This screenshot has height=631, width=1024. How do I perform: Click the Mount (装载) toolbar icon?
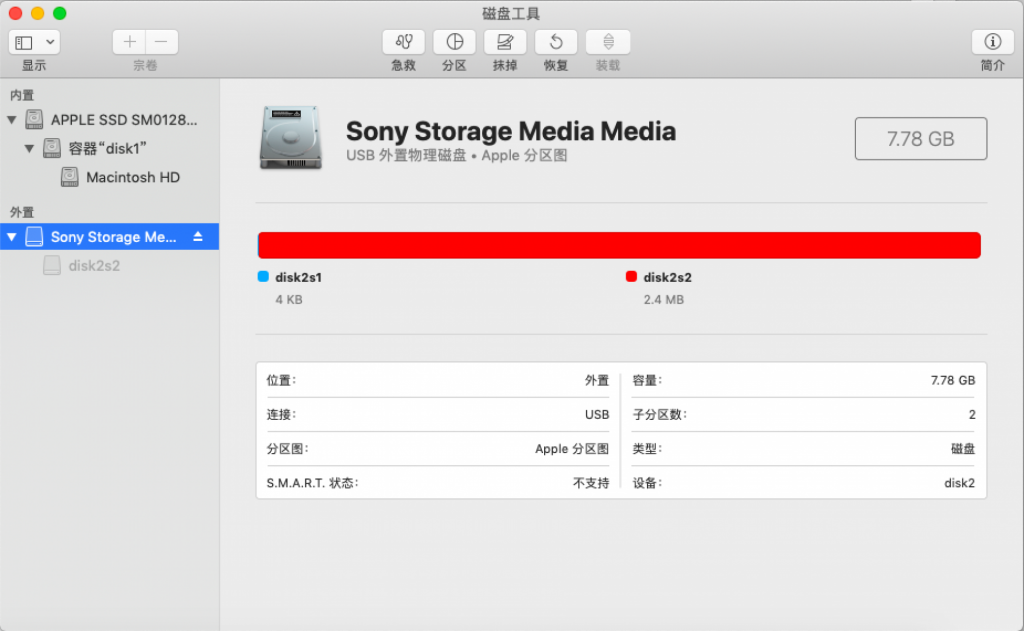point(607,42)
